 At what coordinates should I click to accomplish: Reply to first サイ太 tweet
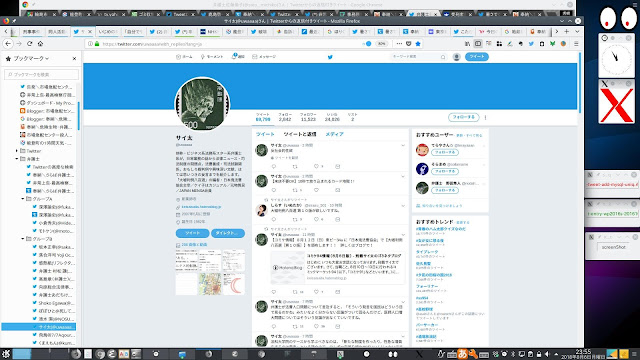click(274, 167)
